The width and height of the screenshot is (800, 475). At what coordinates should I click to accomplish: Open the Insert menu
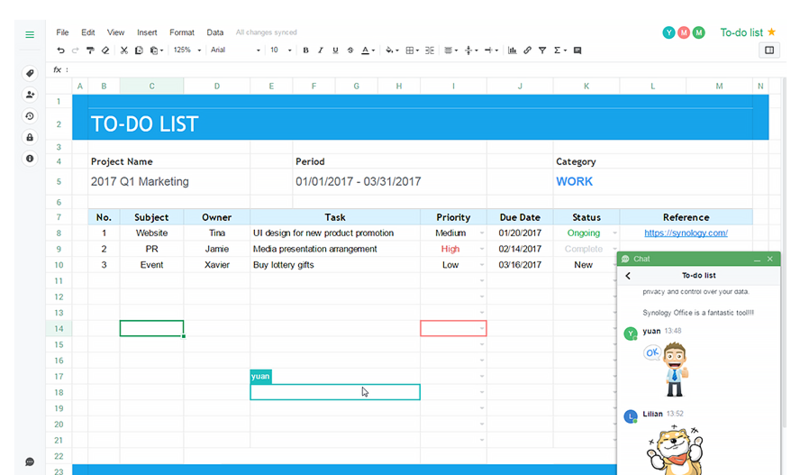point(148,32)
